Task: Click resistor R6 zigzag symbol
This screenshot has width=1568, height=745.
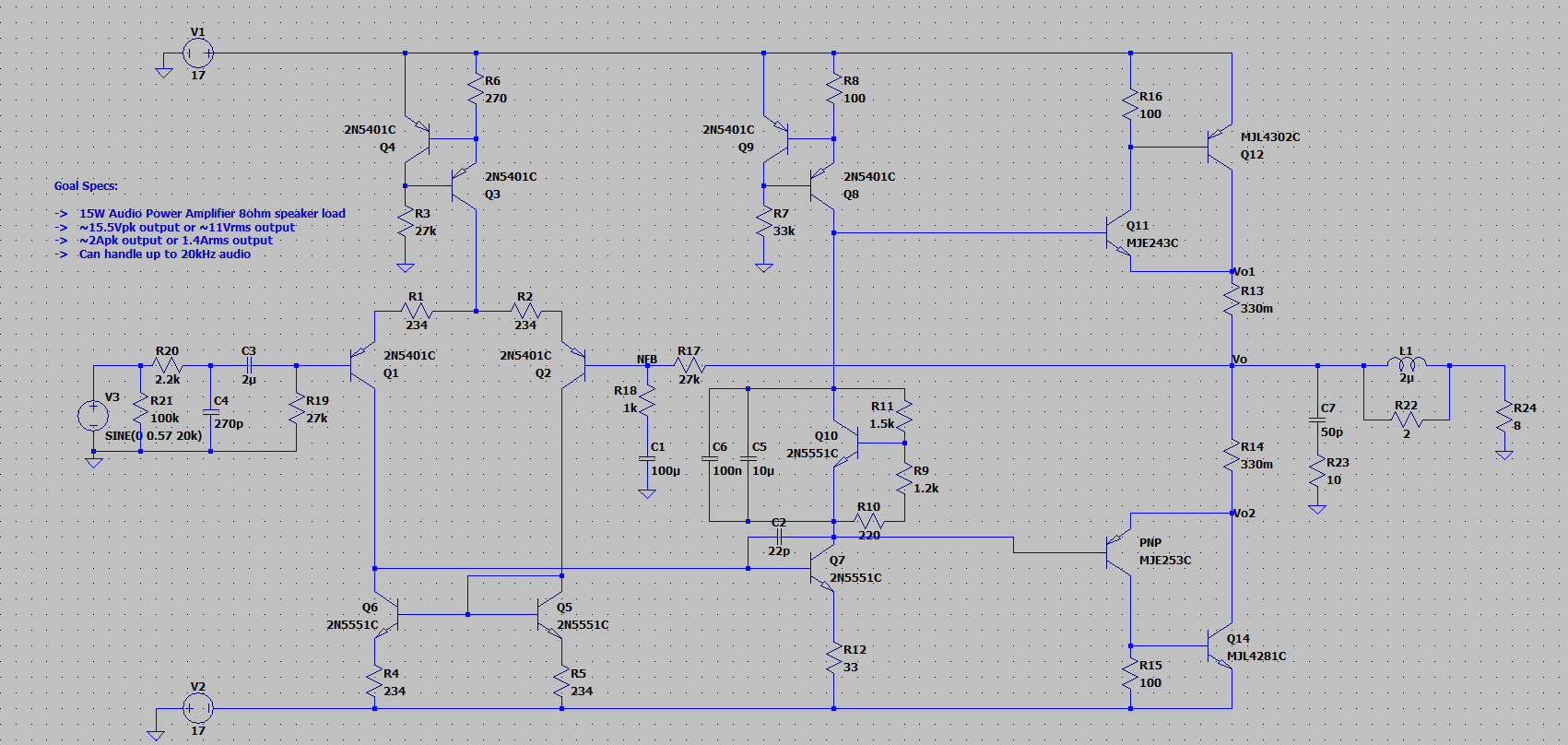Action: [x=477, y=89]
